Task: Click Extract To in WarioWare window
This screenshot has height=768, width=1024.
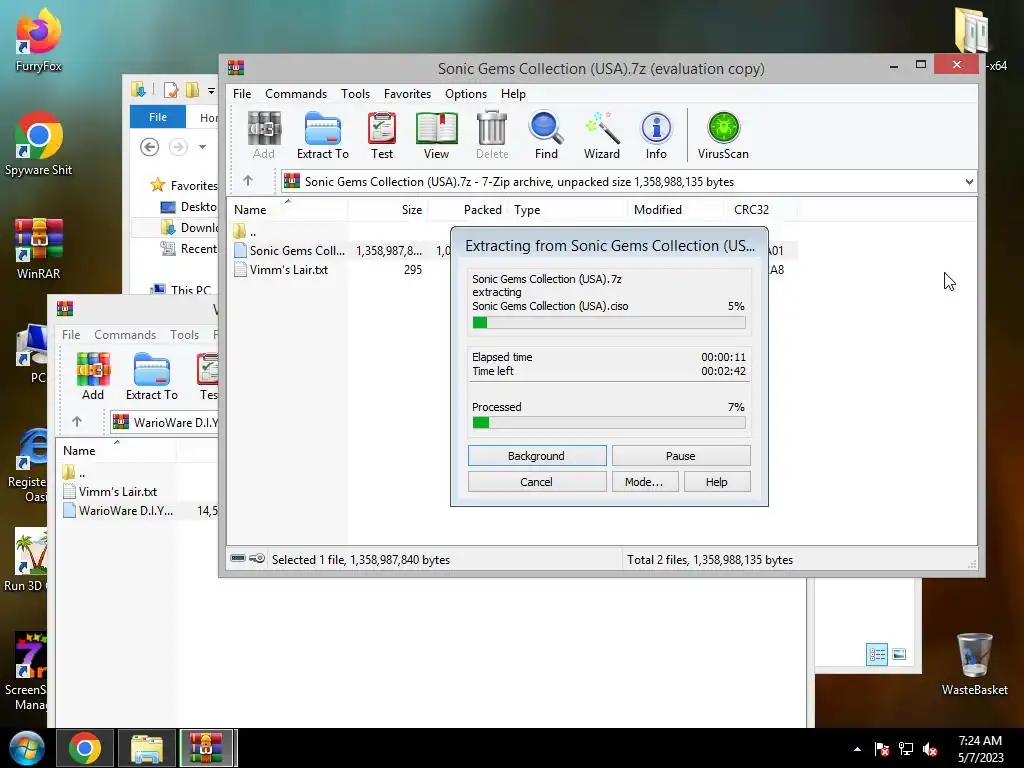Action: click(152, 376)
